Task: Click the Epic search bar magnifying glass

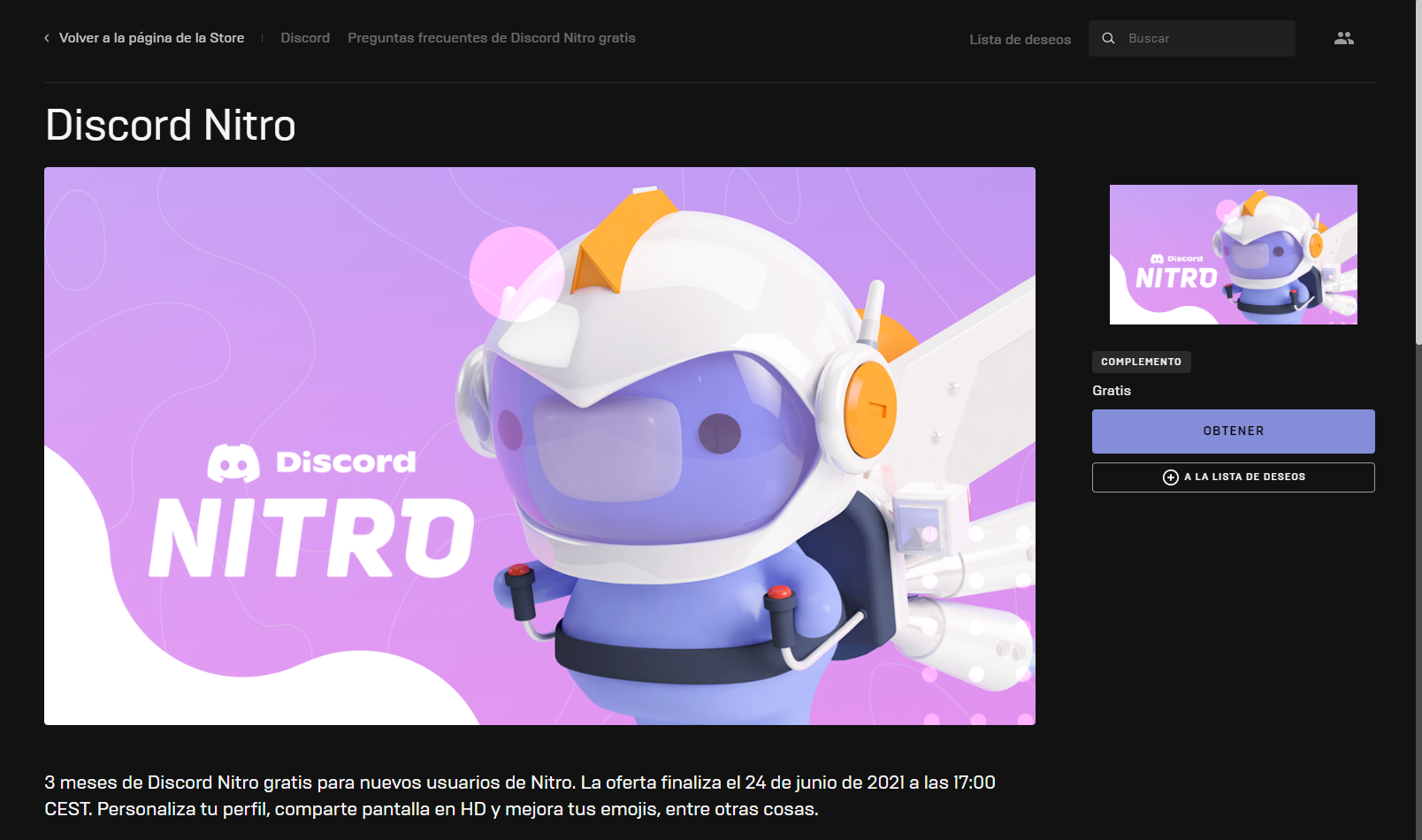Action: [1108, 38]
